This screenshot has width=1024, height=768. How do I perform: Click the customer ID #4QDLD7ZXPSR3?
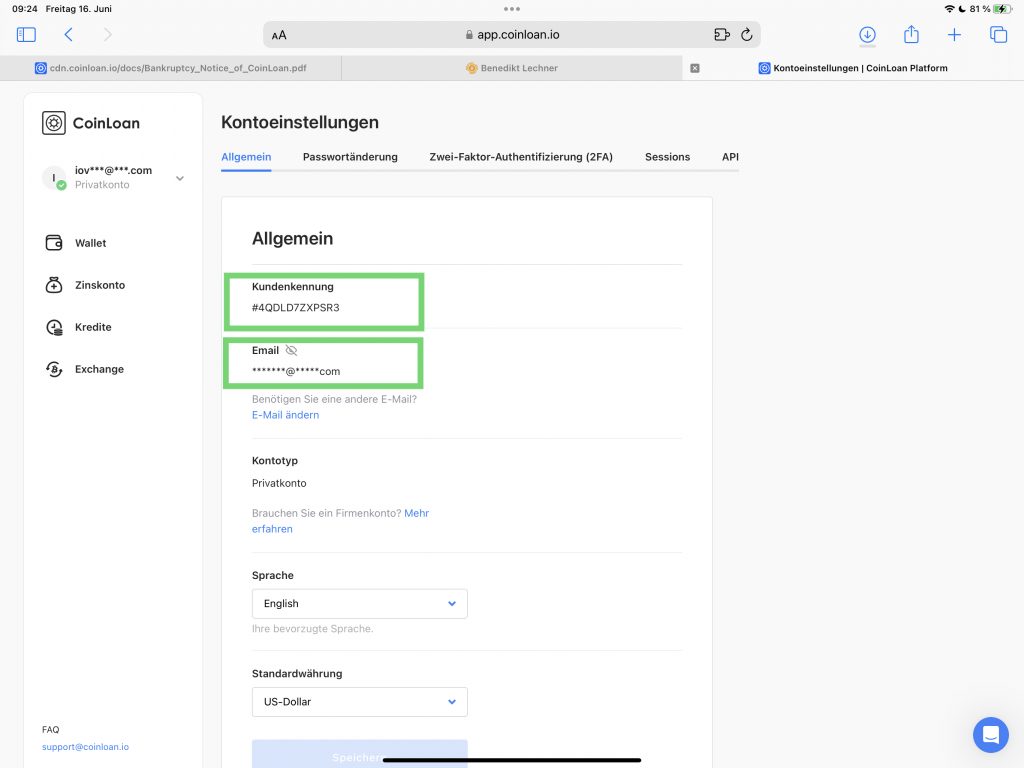296,308
